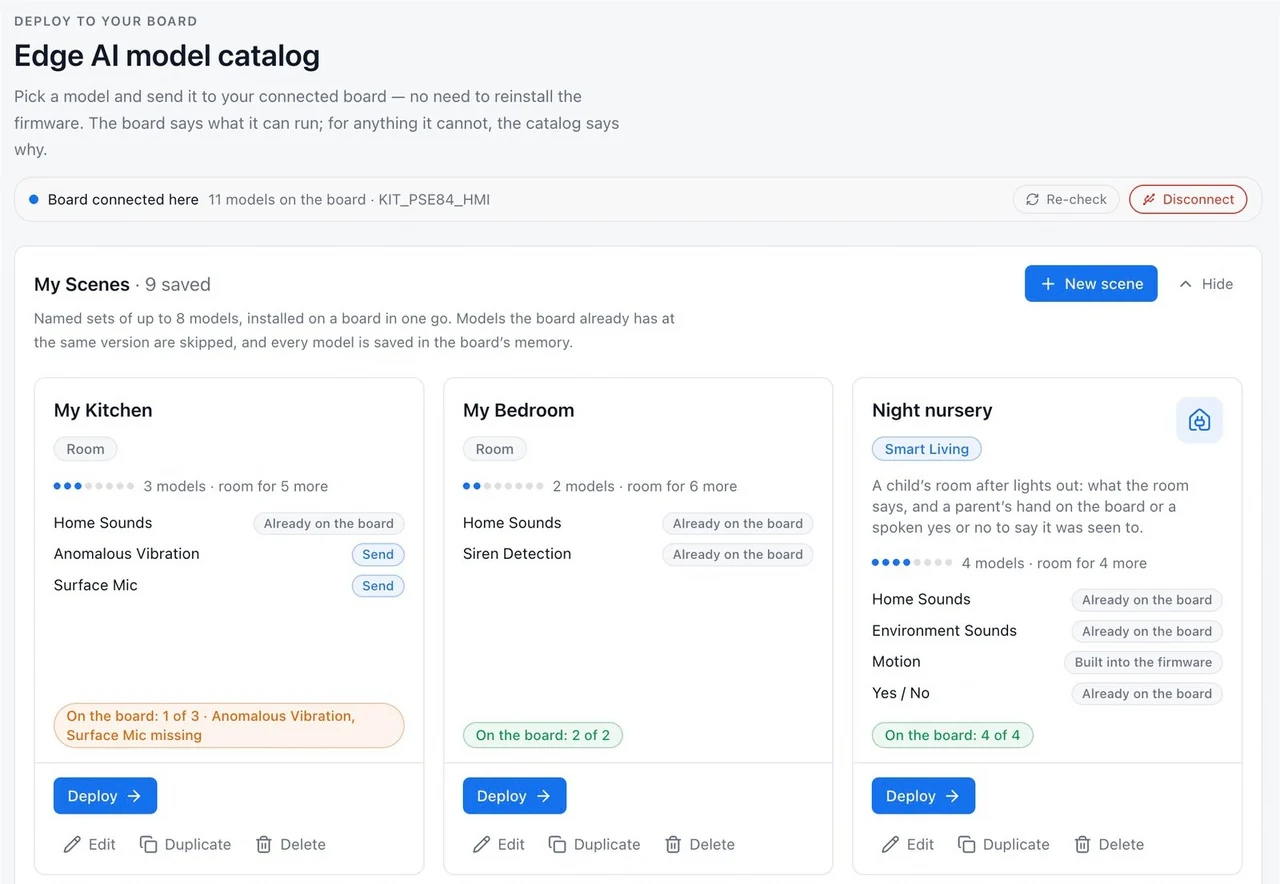Image resolution: width=1280 pixels, height=884 pixels.
Task: Deploy the My Kitchen scene
Action: [105, 796]
